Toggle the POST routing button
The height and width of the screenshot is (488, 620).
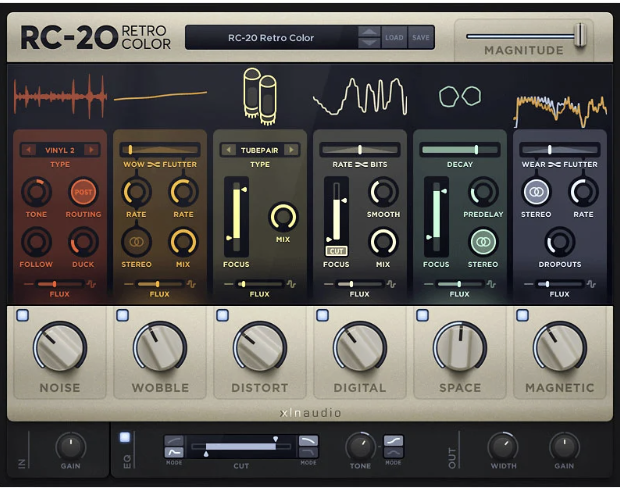tap(83, 192)
